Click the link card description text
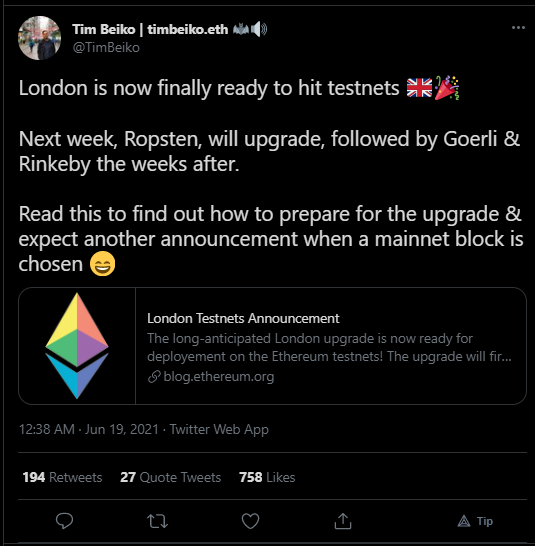 pos(329,347)
